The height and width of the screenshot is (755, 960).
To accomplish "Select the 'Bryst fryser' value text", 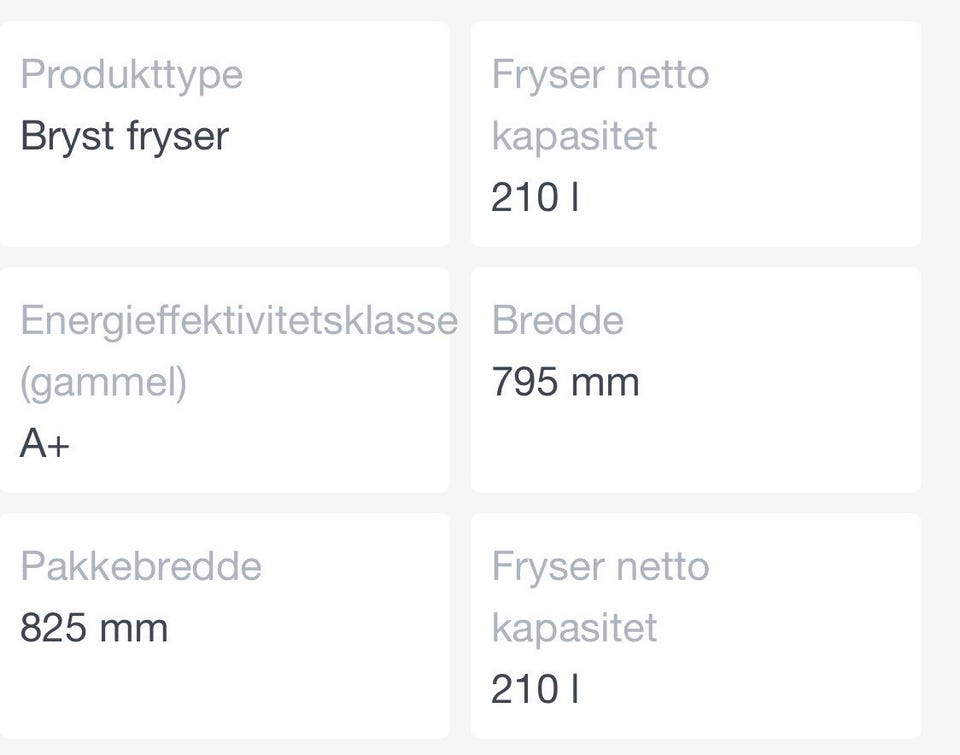I will (x=124, y=136).
